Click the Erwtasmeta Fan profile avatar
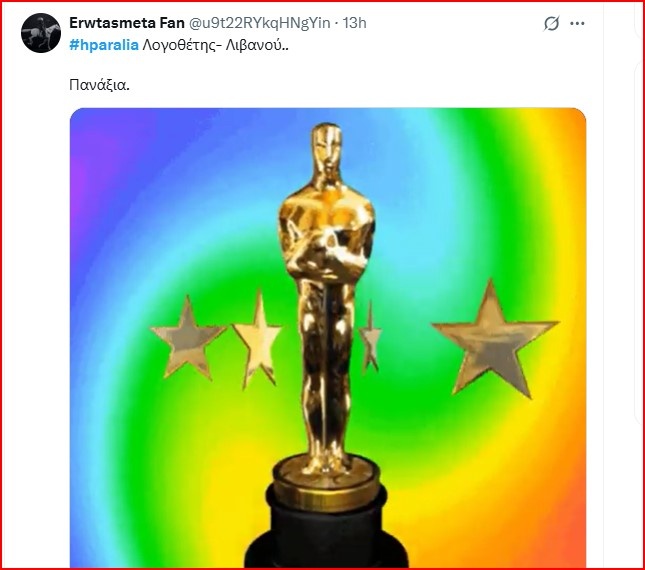Image resolution: width=645 pixels, height=570 pixels. click(x=41, y=33)
